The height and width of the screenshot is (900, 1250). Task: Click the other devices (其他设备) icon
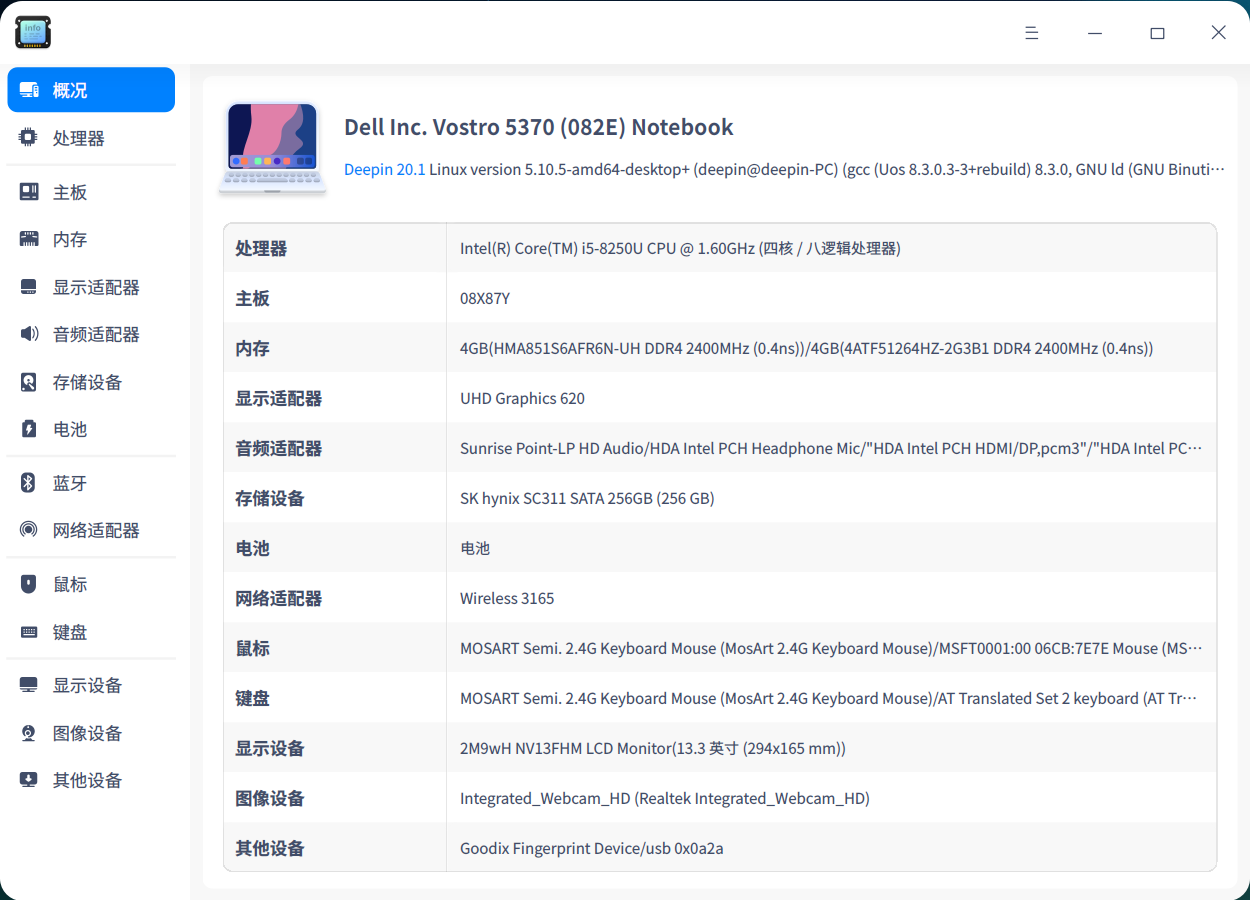tap(29, 780)
